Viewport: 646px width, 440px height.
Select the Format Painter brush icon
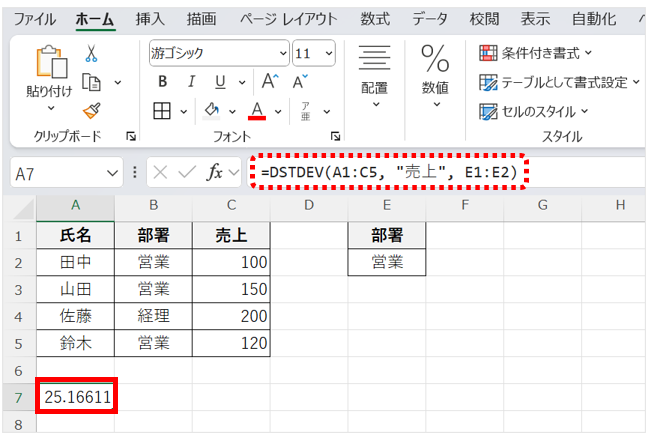point(91,110)
